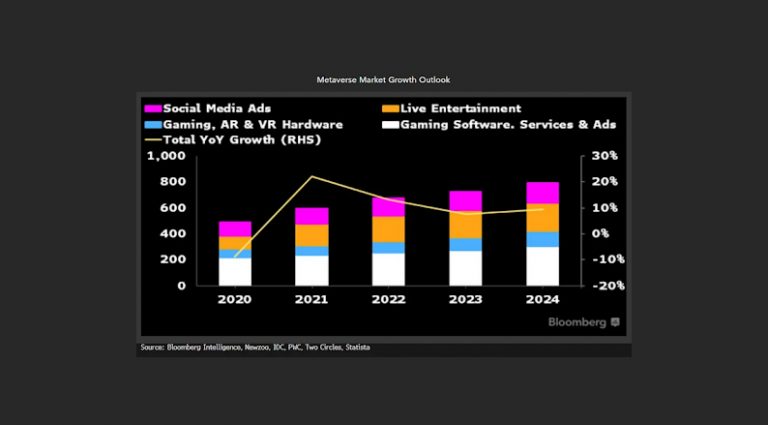Click the magenta segment of the 2024 bar
This screenshot has height=425, width=768.
click(x=543, y=193)
